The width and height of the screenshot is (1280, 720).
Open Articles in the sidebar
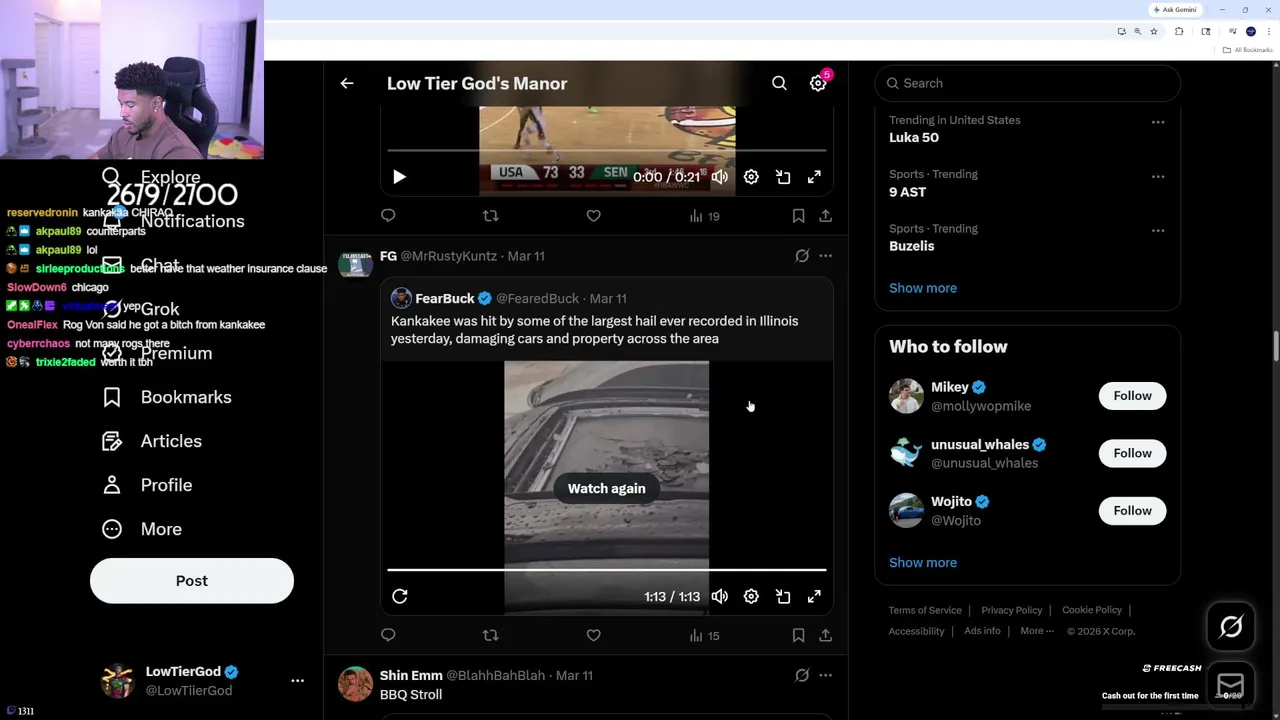click(x=152, y=441)
